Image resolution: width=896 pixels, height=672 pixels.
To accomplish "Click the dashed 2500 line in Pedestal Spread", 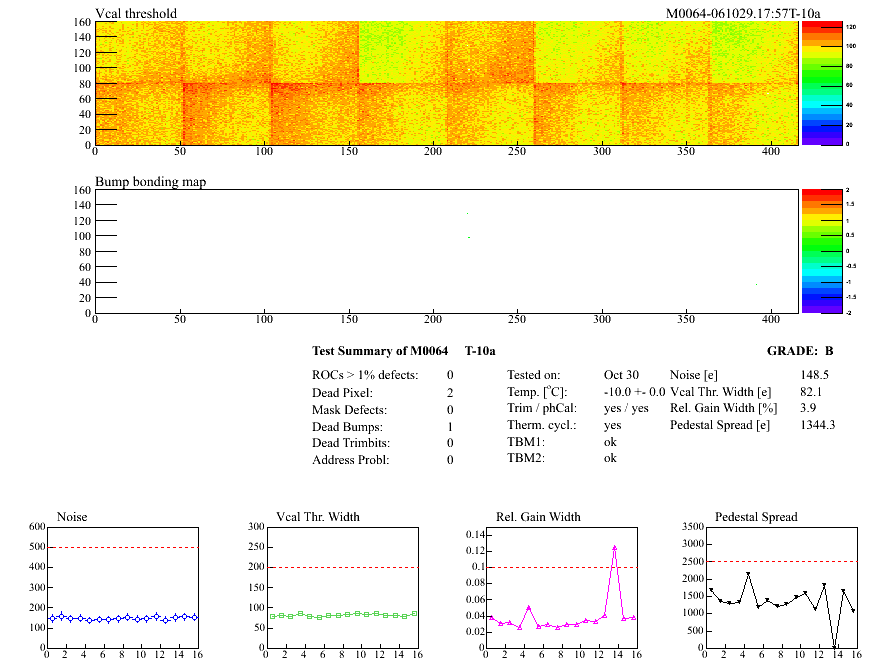I will point(780,561).
